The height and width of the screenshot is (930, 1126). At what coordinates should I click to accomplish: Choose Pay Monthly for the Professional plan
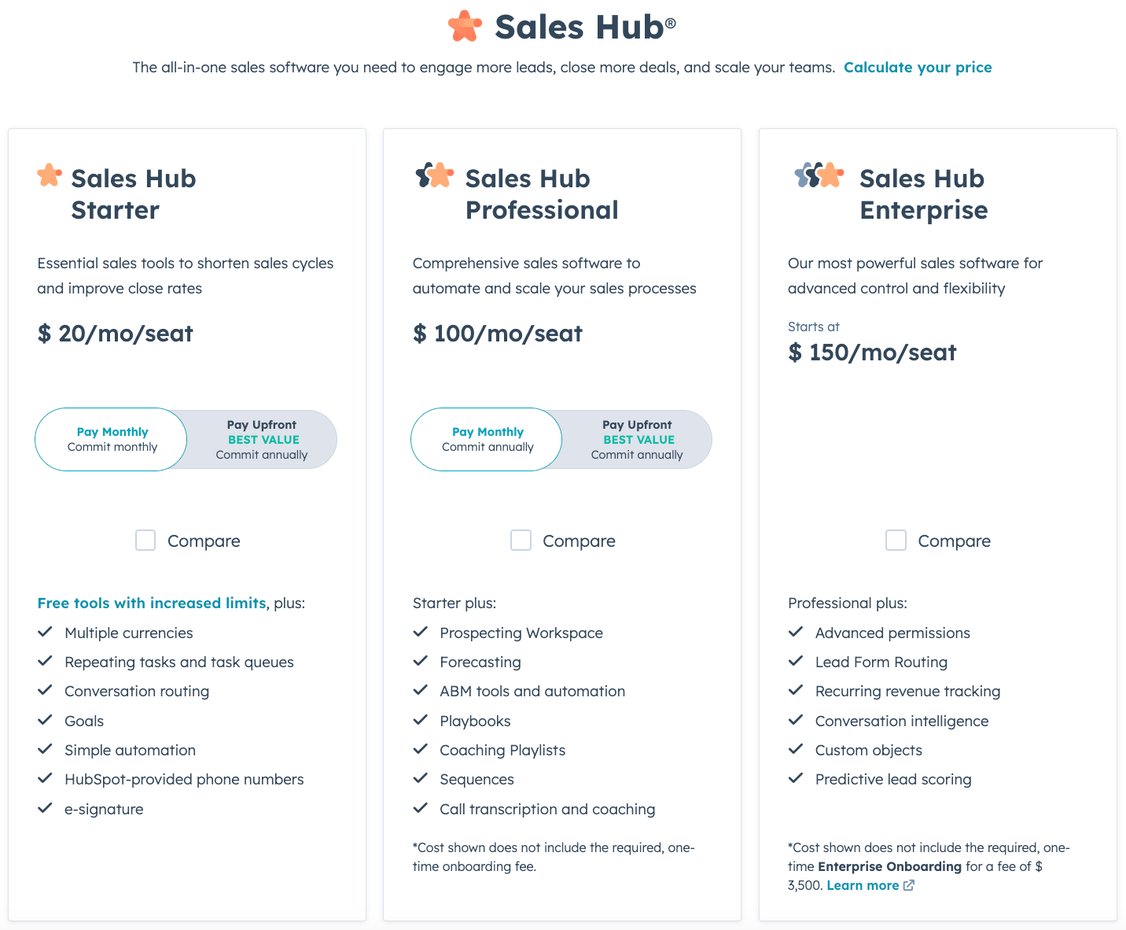coord(486,438)
